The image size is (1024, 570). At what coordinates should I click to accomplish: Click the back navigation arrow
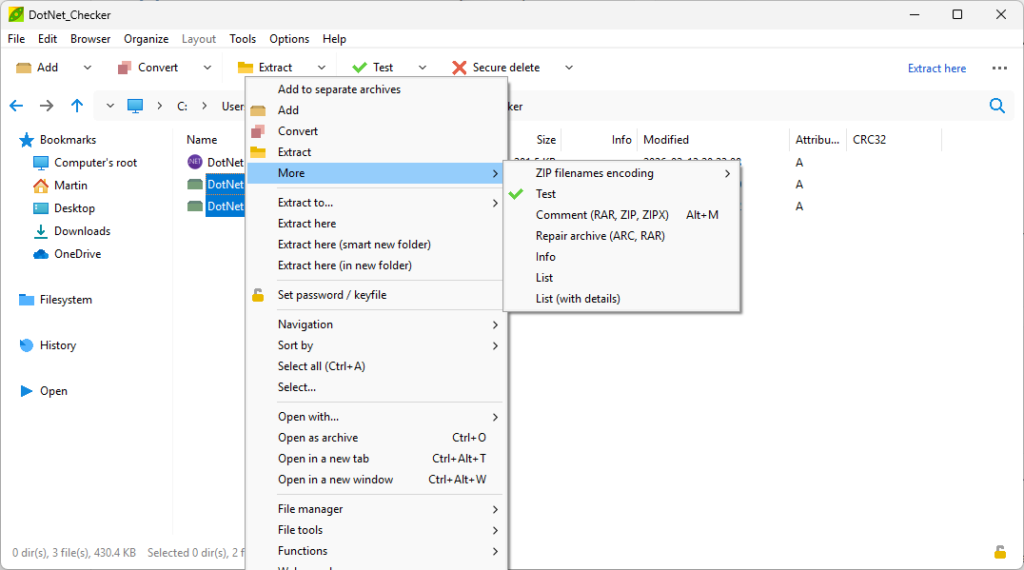click(x=16, y=106)
